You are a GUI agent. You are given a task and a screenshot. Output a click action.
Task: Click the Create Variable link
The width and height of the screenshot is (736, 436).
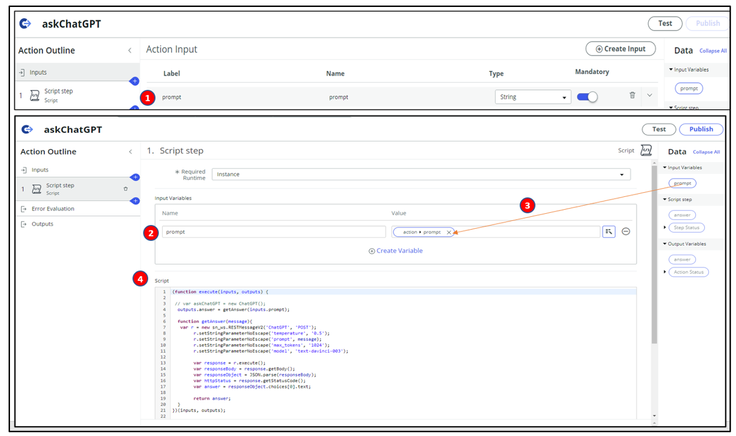(x=396, y=251)
